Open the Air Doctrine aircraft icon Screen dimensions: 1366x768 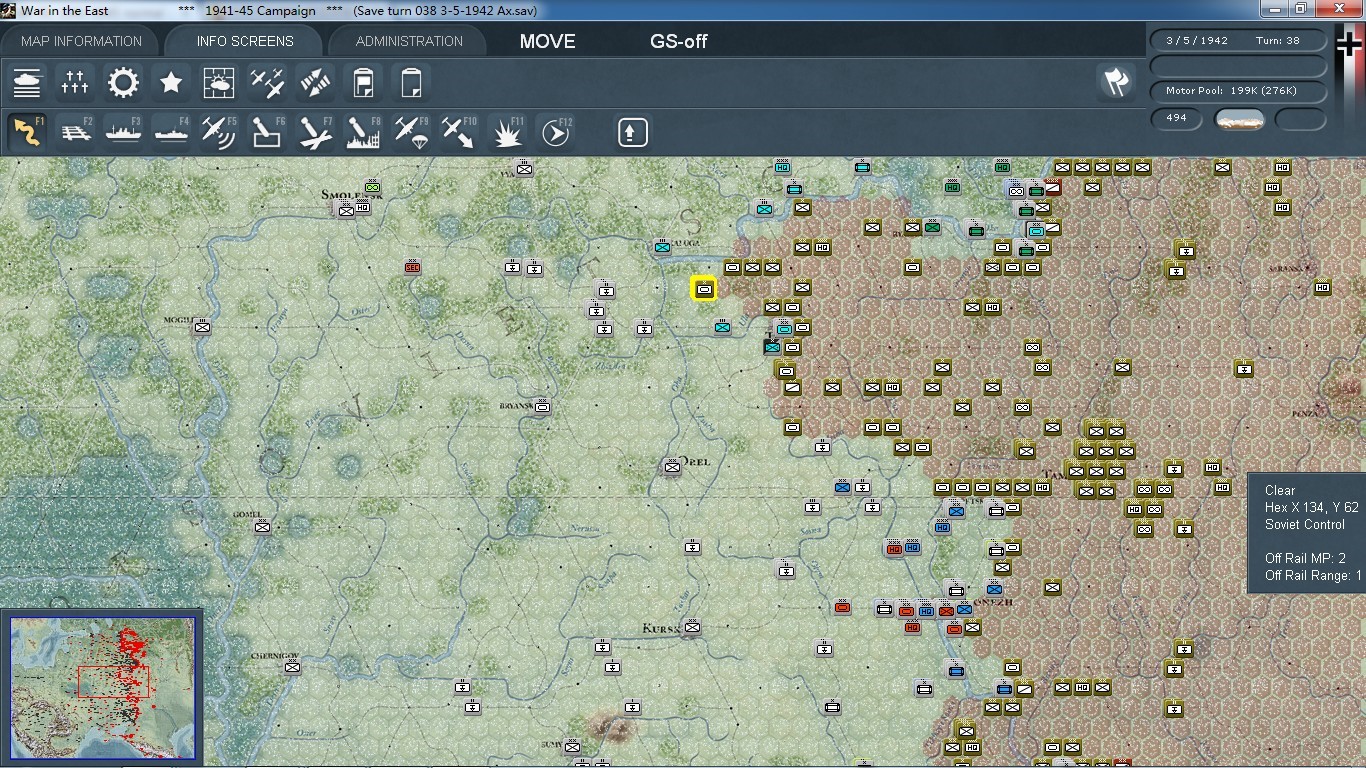[267, 82]
